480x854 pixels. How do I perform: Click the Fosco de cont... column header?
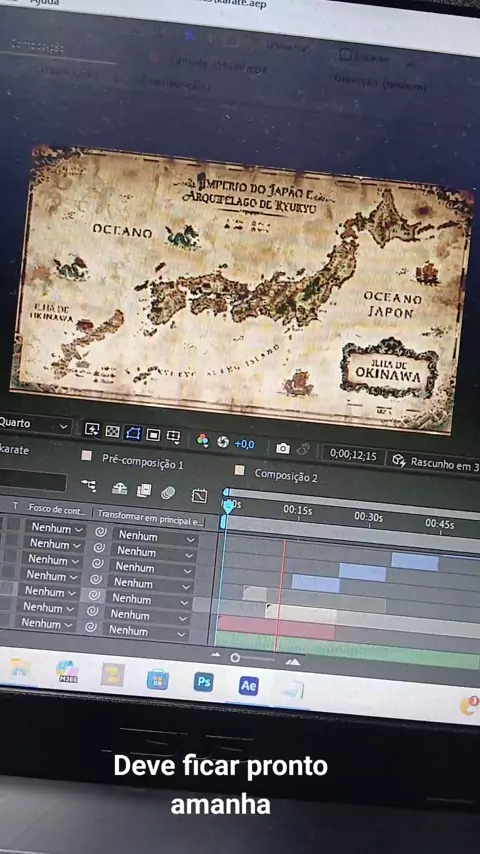pos(56,510)
